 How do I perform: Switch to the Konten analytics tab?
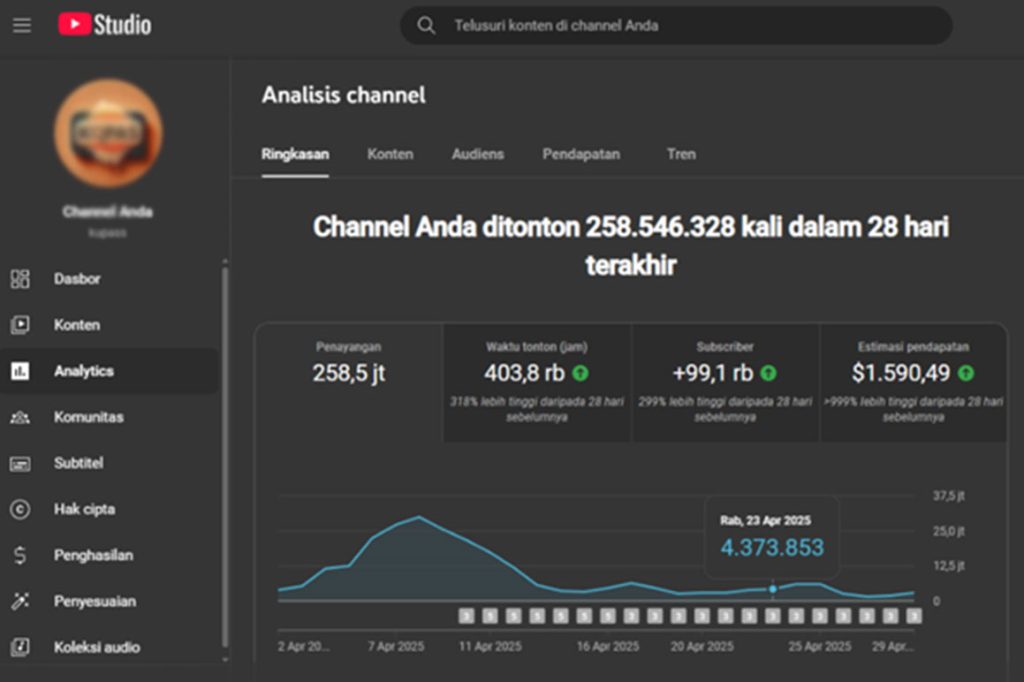click(x=390, y=154)
